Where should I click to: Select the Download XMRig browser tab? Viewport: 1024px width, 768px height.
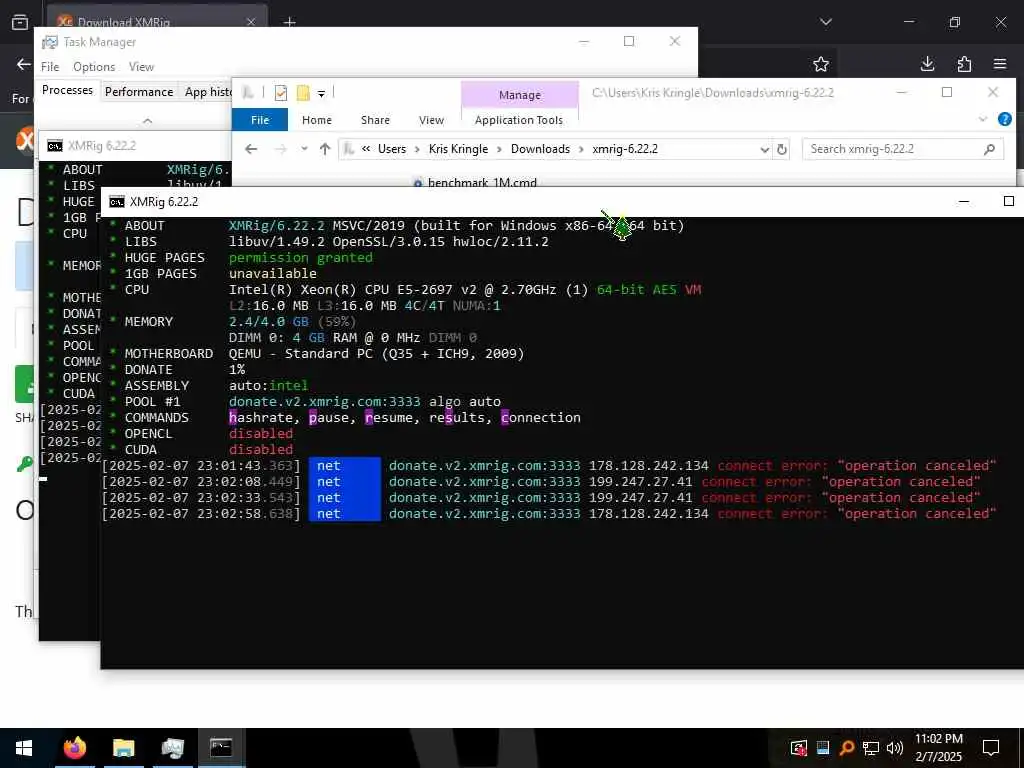point(157,20)
